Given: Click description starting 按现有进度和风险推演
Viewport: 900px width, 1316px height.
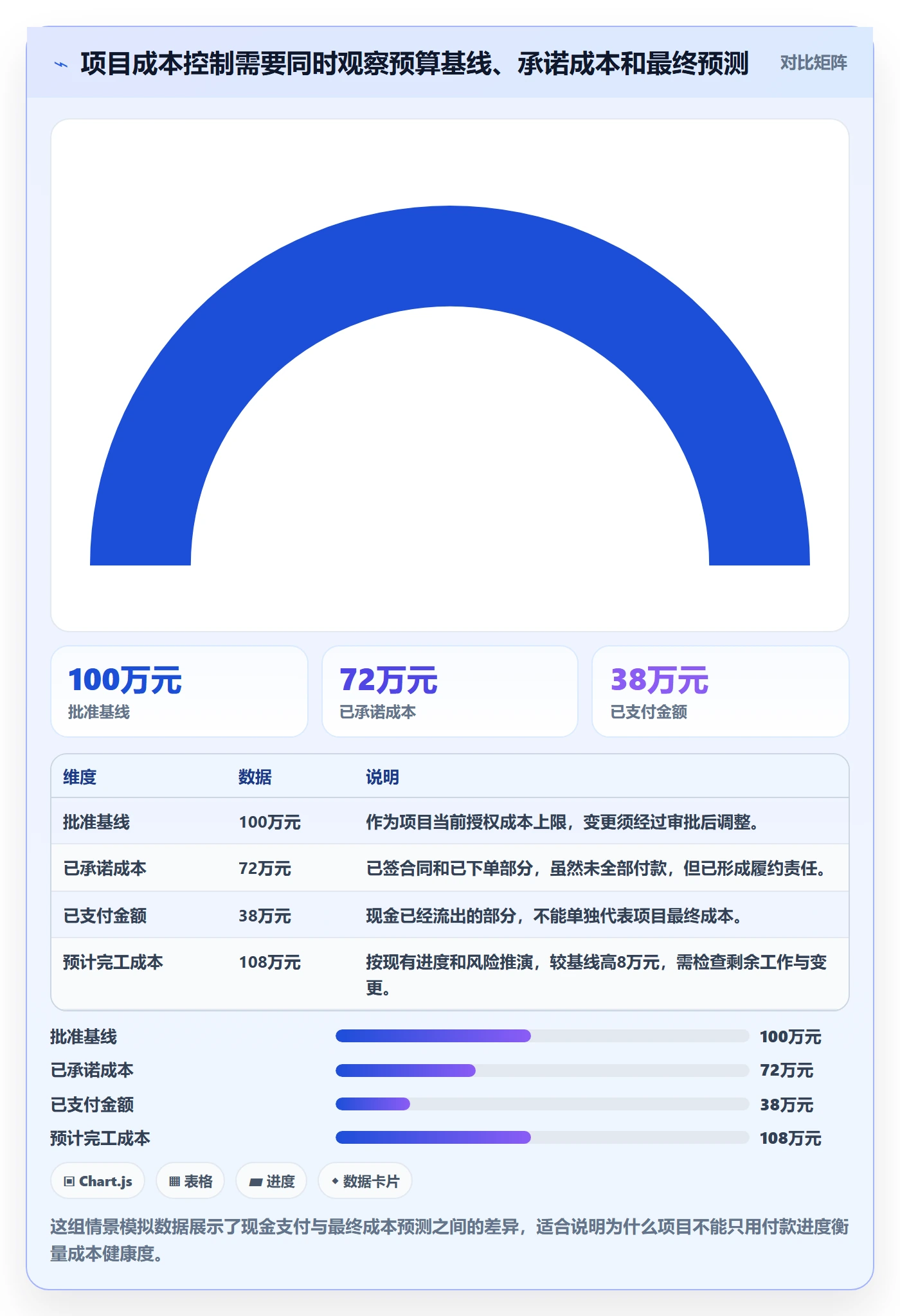Looking at the screenshot, I should click(x=597, y=974).
